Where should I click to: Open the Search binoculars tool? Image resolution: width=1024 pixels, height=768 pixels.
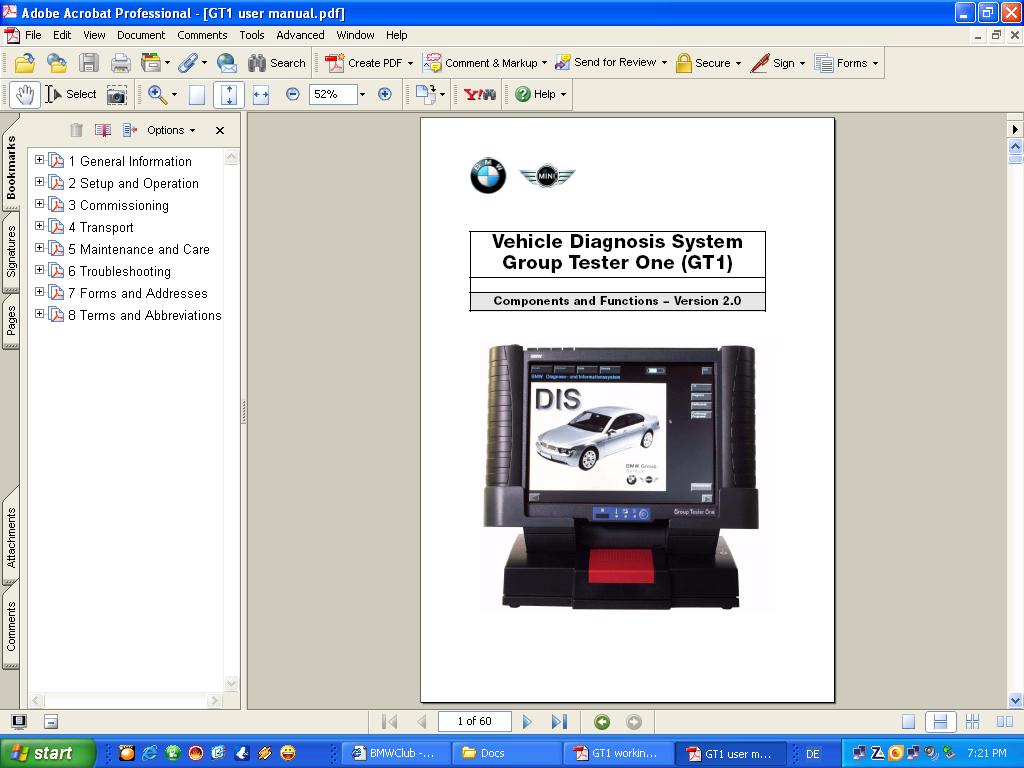pyautogui.click(x=277, y=63)
